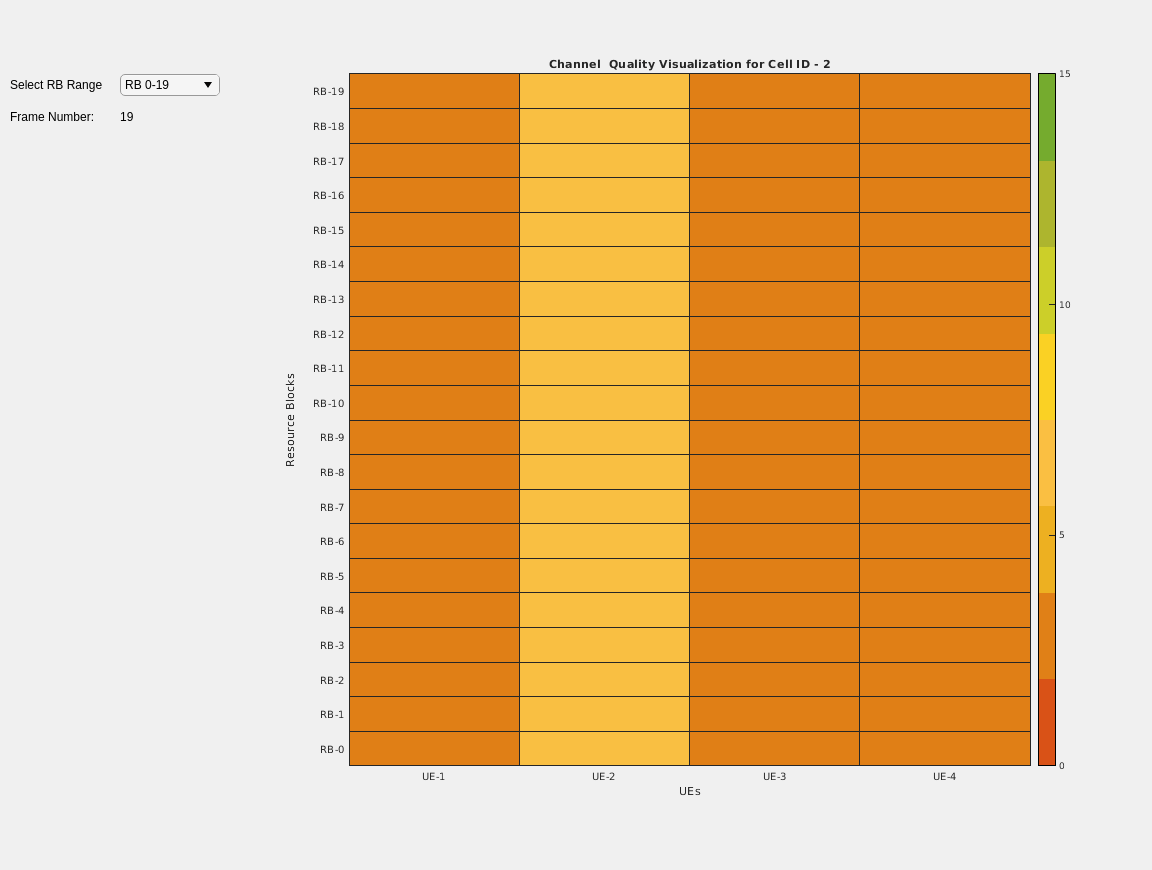Click the bright yellow colorbar segment below 10
The image size is (1152, 870).
(x=1047, y=377)
